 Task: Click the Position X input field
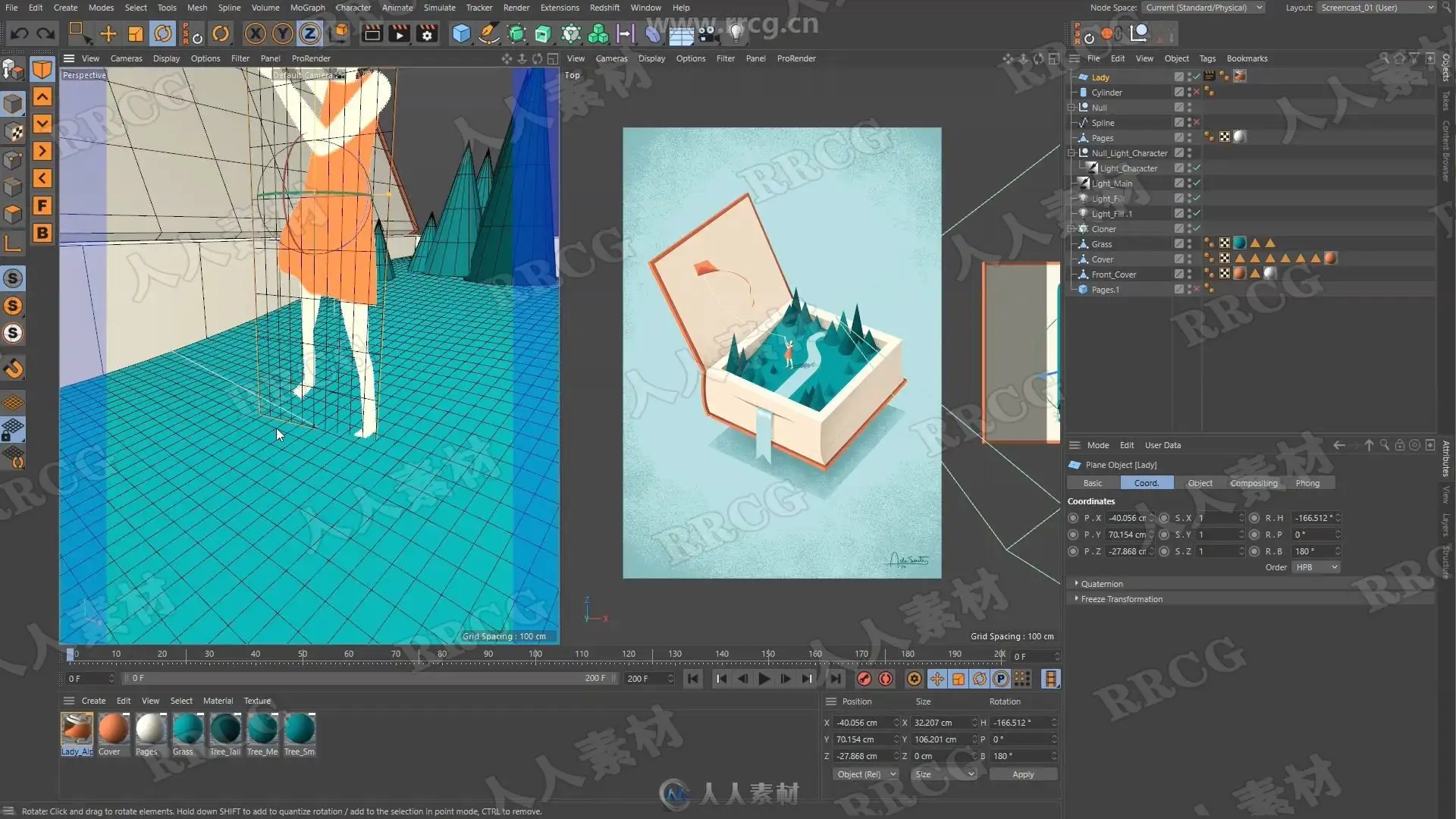click(862, 723)
